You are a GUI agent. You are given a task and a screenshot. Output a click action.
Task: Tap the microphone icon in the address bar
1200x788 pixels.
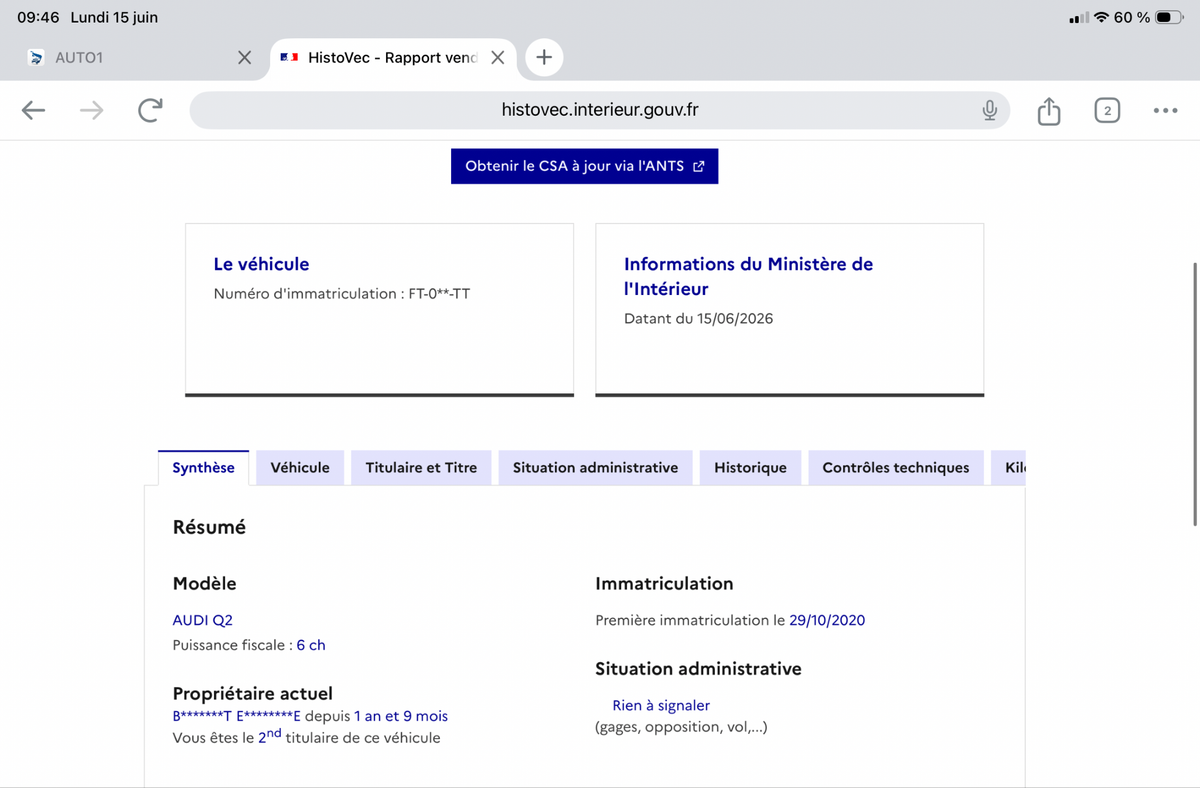click(x=990, y=110)
